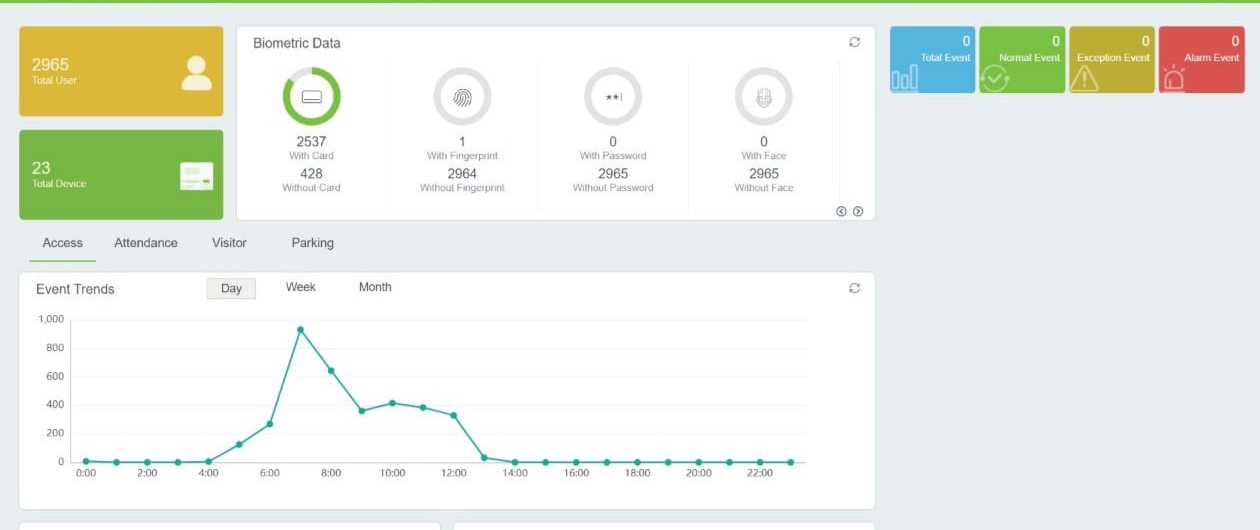Open the Total Device card
Viewport: 1260px width, 530px height.
point(121,174)
